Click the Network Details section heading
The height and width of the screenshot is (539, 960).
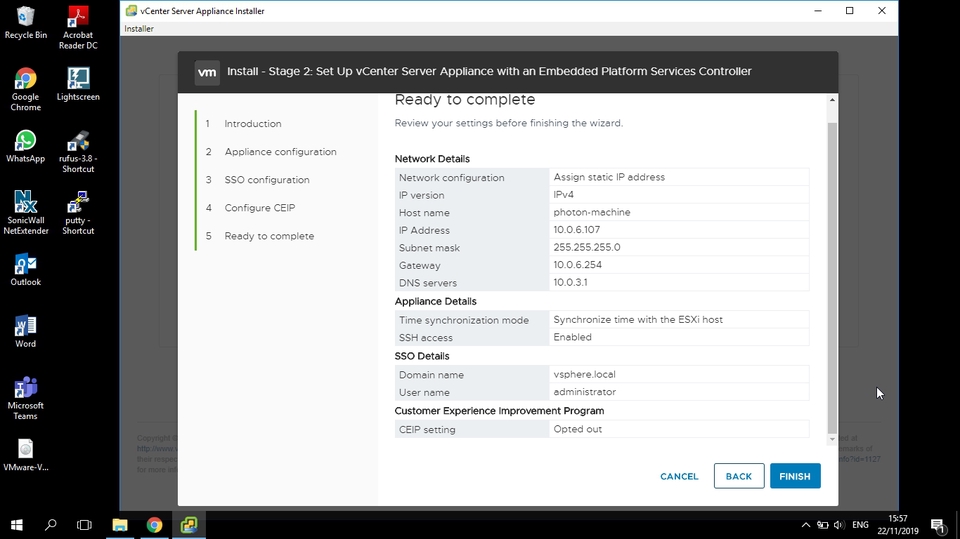pyautogui.click(x=432, y=159)
